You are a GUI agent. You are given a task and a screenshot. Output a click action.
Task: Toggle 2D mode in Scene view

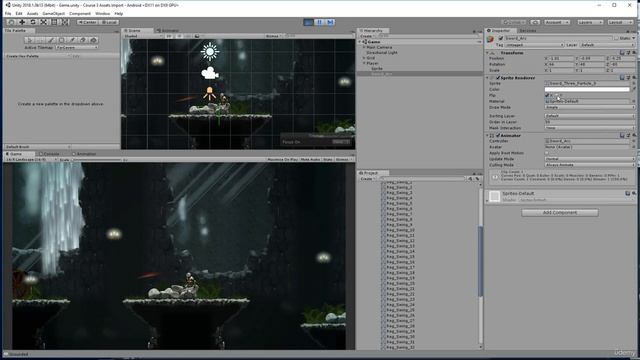[169, 36]
